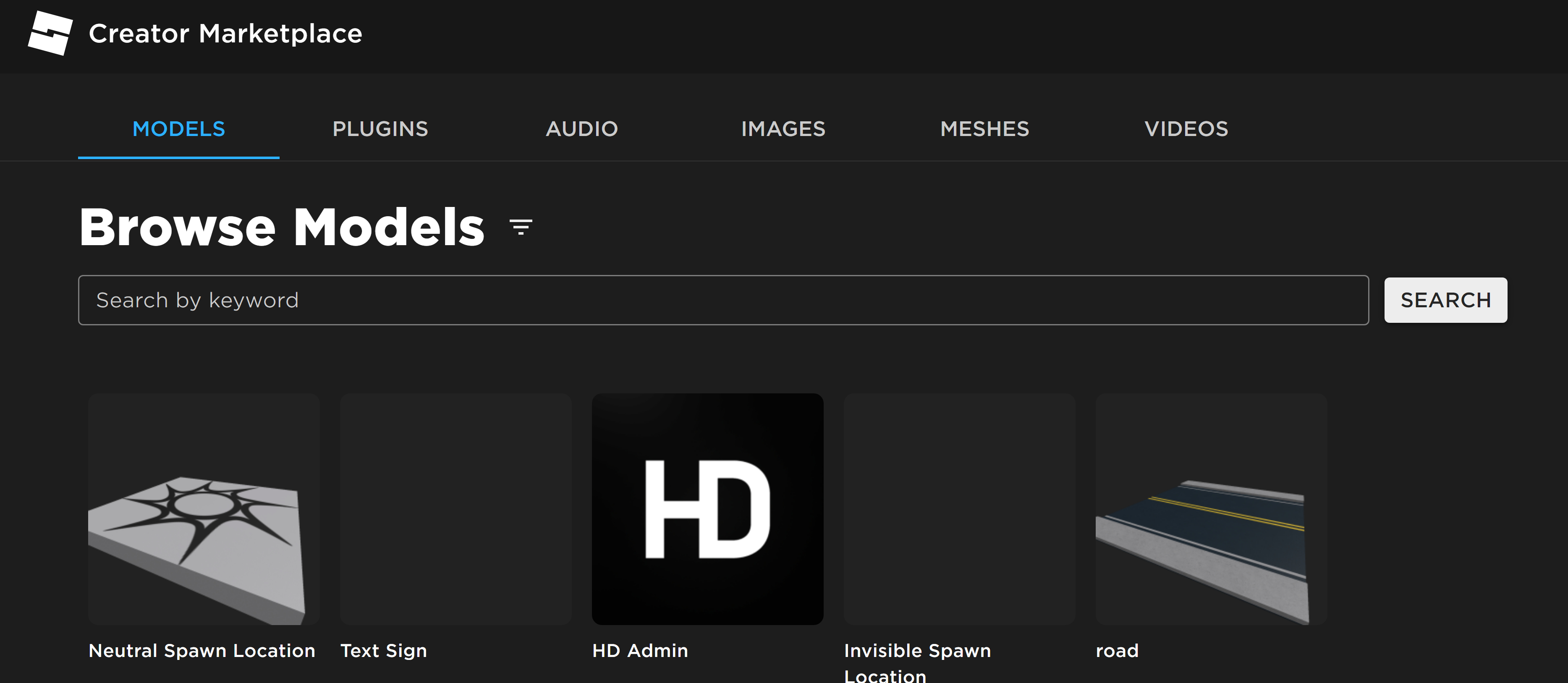Click the Creator Marketplace header title

tap(225, 34)
